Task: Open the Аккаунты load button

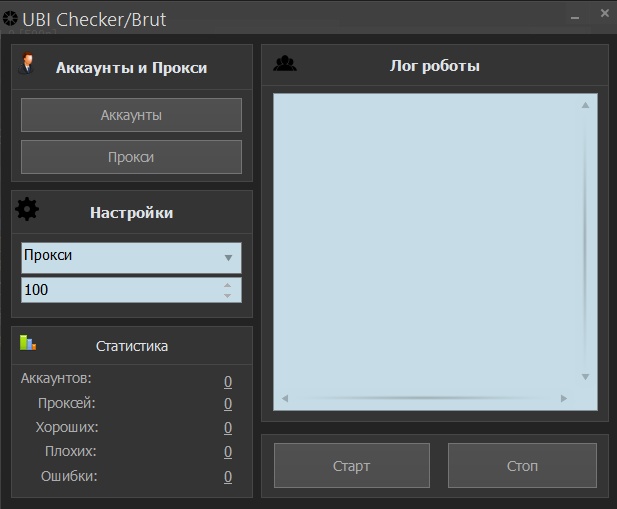Action: tap(131, 115)
